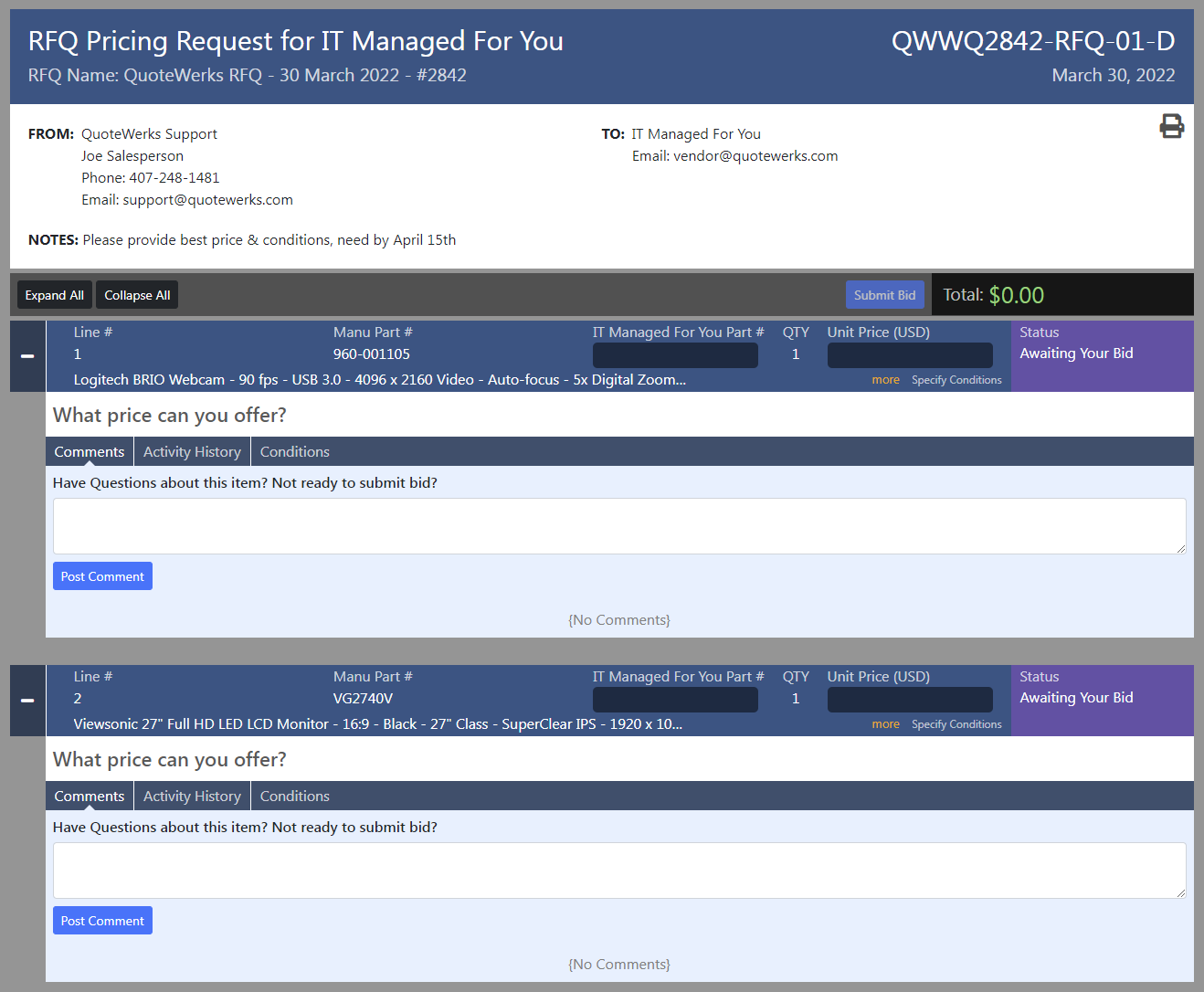Click Unit Price field for line 1
The width and height of the screenshot is (1204, 992).
click(910, 355)
